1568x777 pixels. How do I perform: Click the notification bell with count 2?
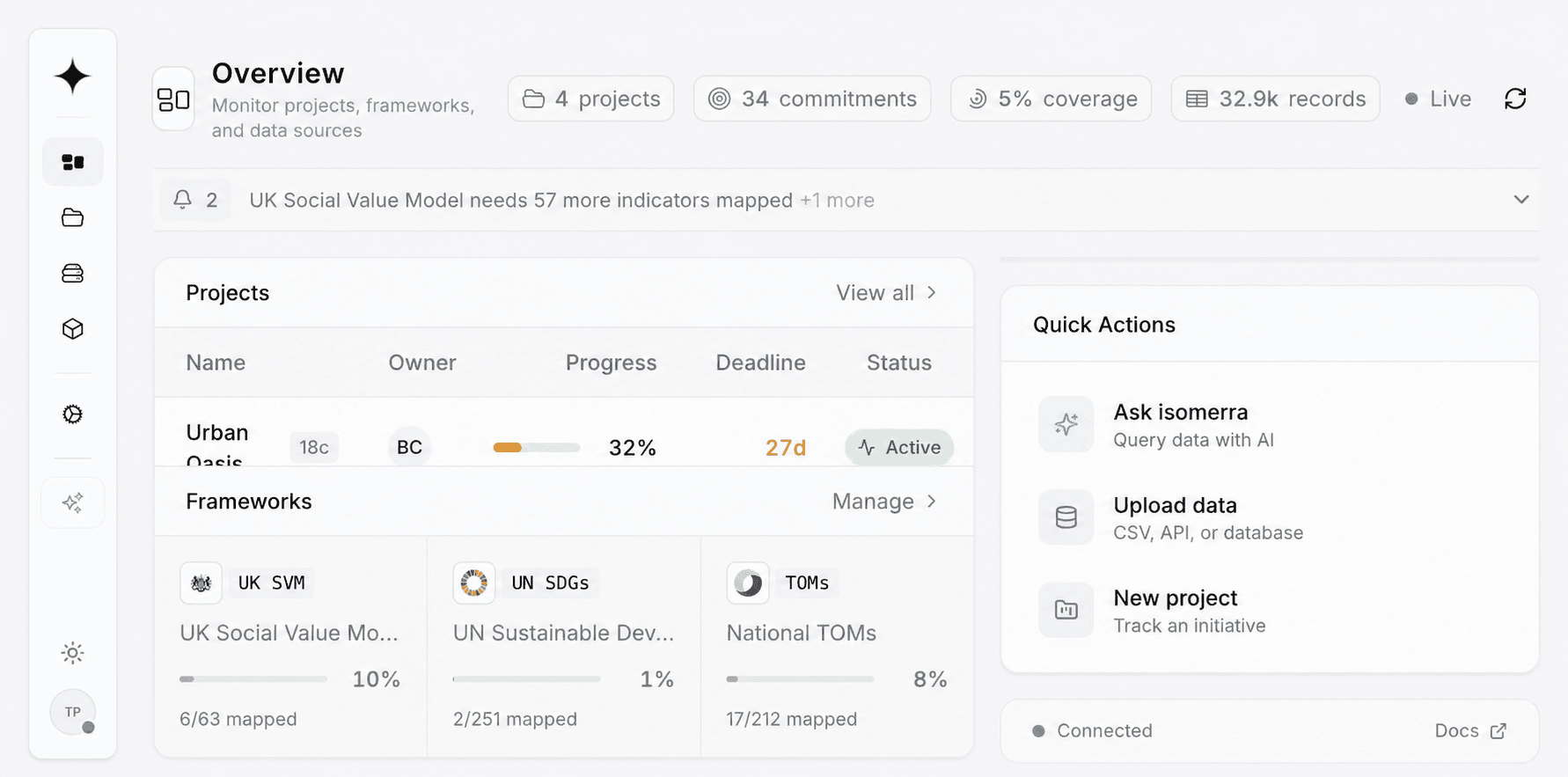195,200
